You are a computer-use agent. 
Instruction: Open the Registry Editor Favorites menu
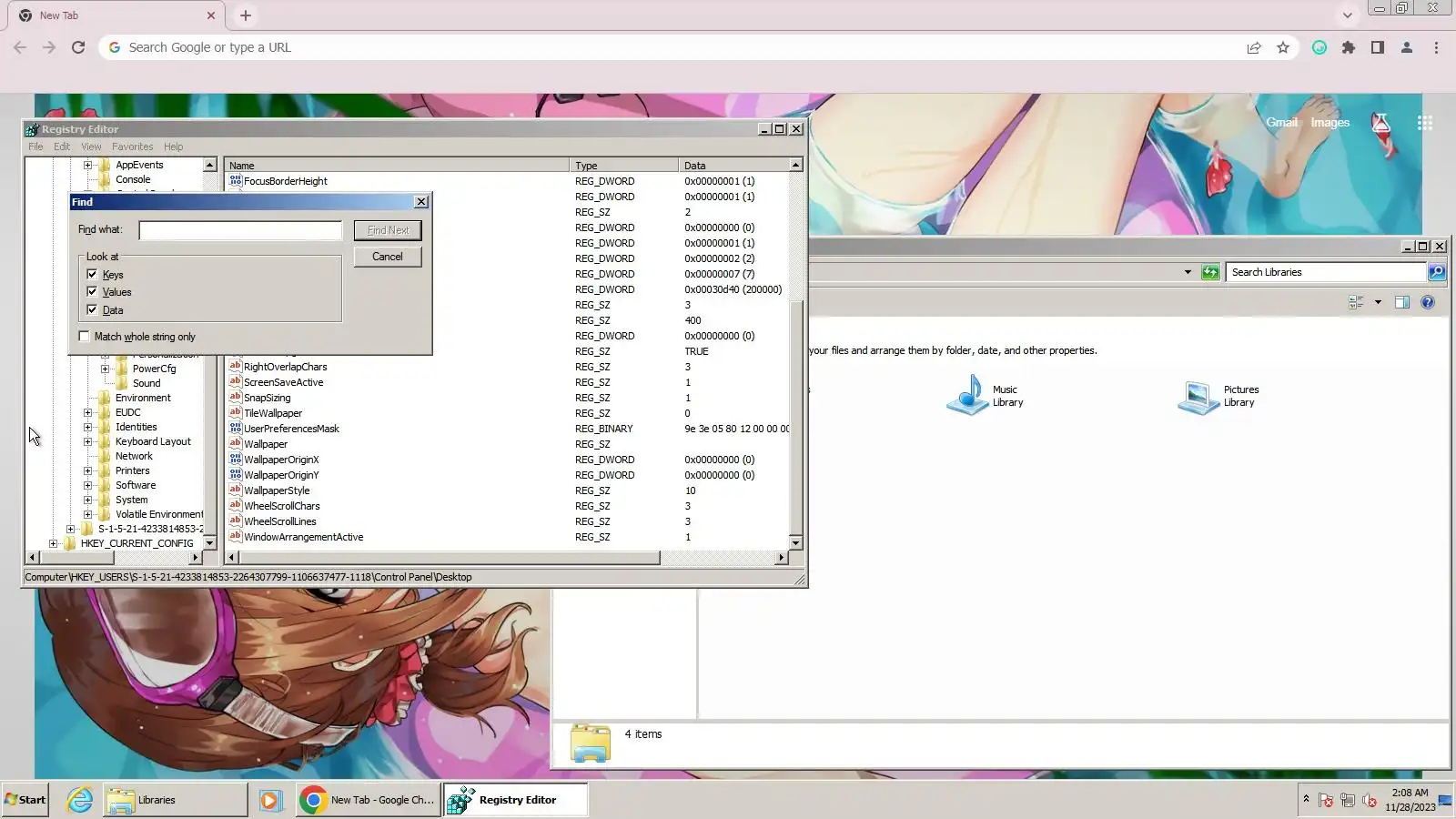pyautogui.click(x=133, y=147)
